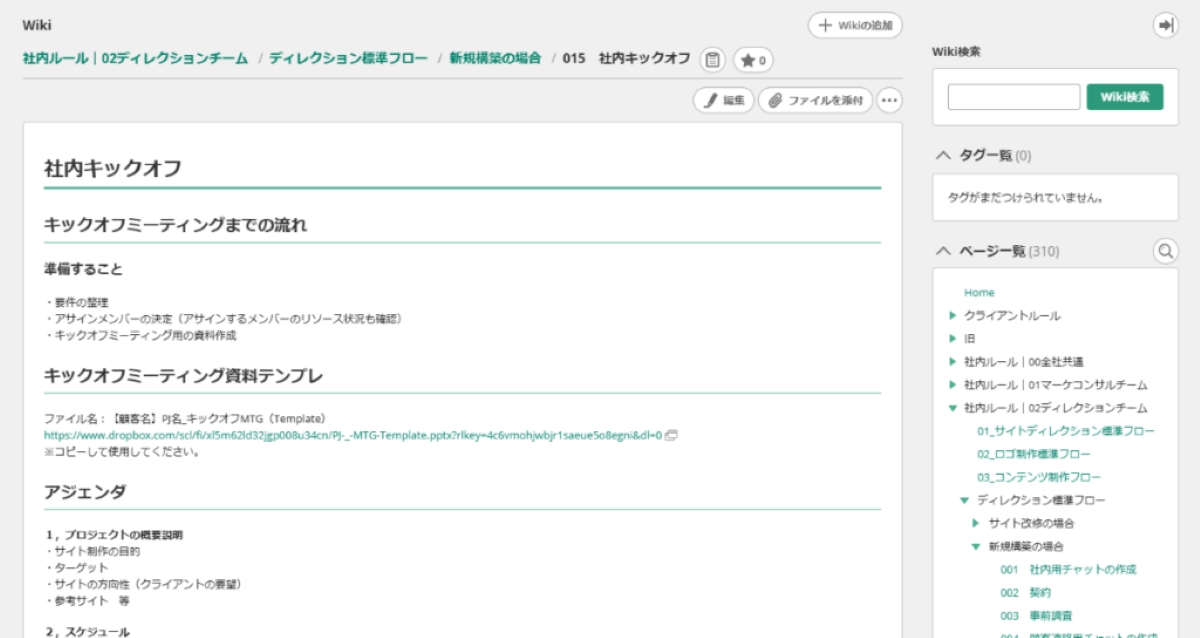Click heading キックオフミーティング資料テンプレ

click(184, 376)
